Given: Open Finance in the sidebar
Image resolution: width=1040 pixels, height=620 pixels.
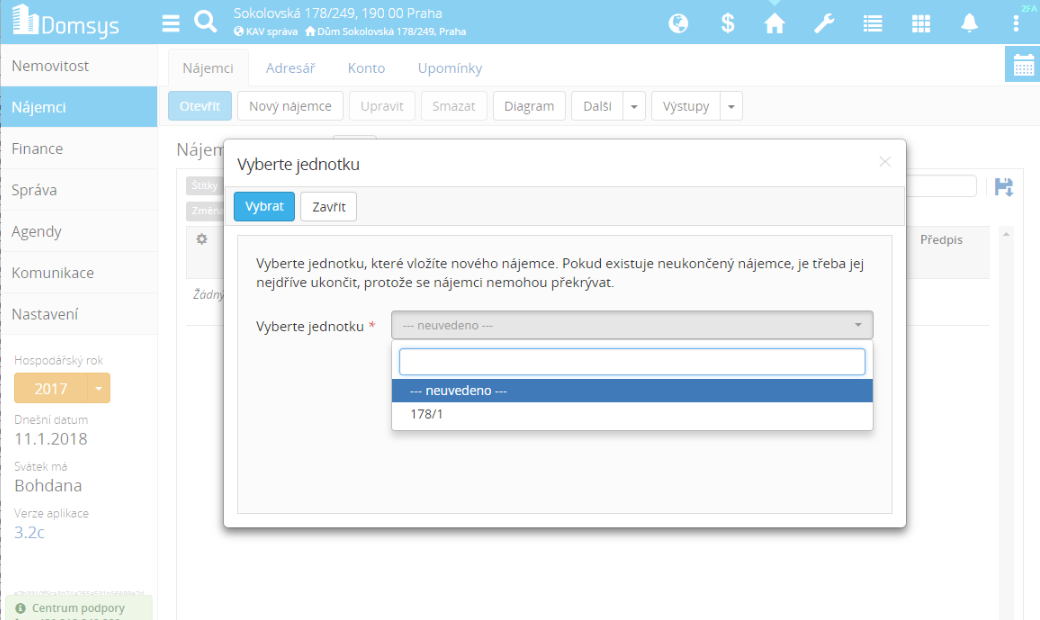Looking at the screenshot, I should coord(78,149).
